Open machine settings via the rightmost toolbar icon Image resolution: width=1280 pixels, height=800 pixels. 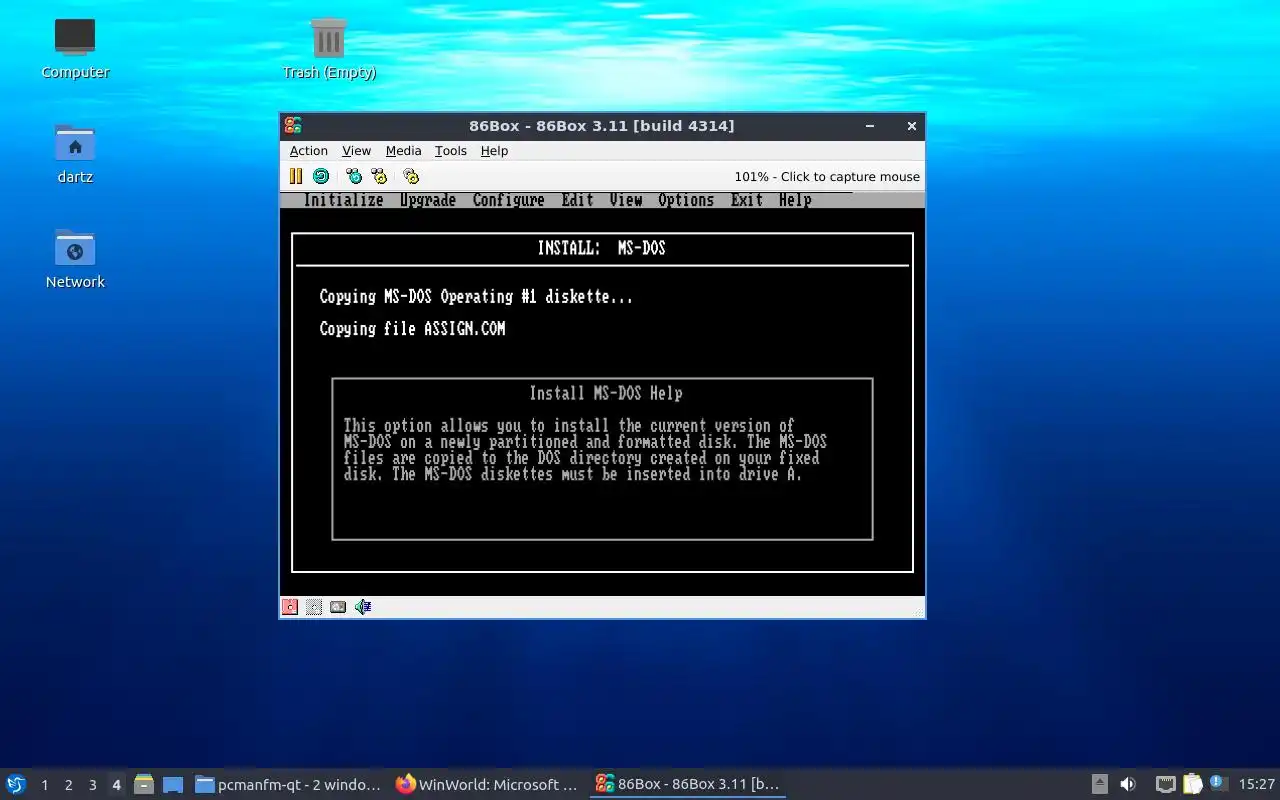[x=411, y=176]
